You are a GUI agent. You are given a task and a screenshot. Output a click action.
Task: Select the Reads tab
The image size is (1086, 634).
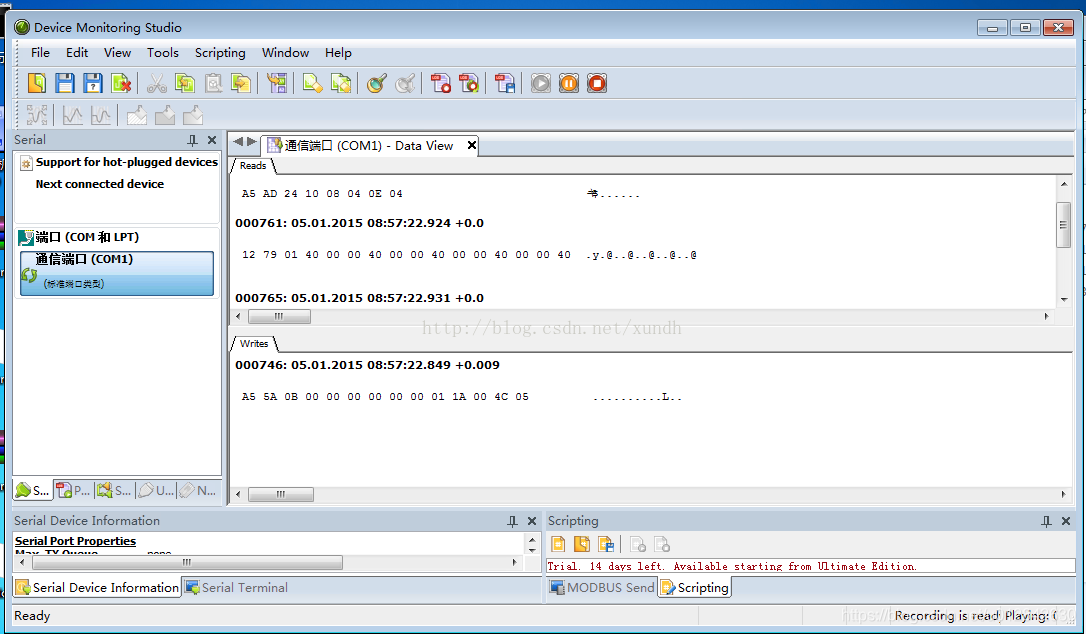253,166
